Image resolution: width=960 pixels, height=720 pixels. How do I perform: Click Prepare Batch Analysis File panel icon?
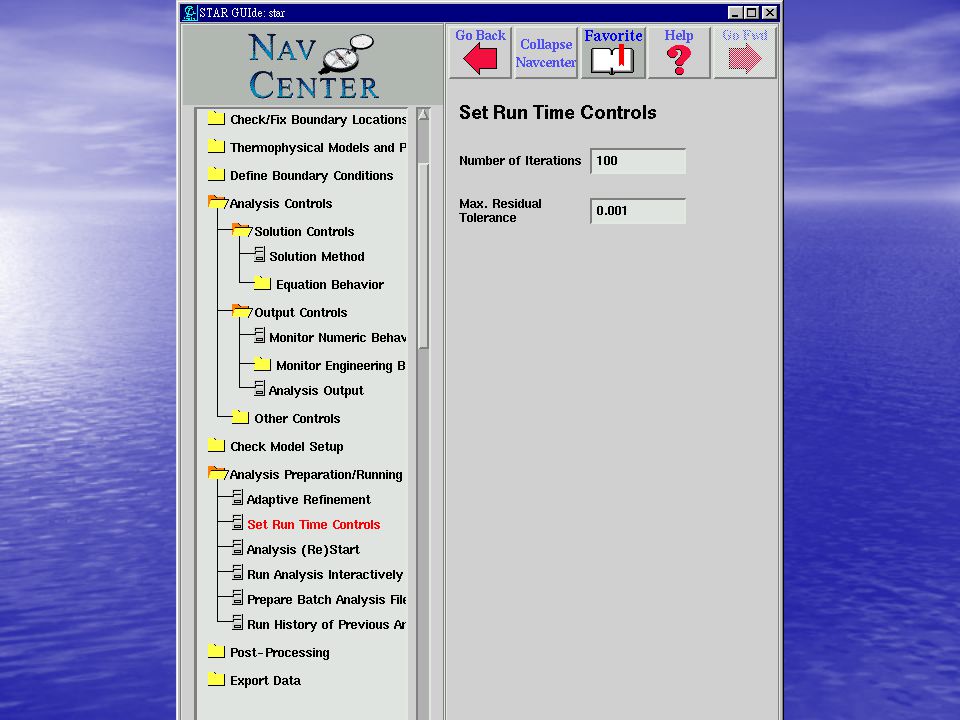click(x=238, y=598)
